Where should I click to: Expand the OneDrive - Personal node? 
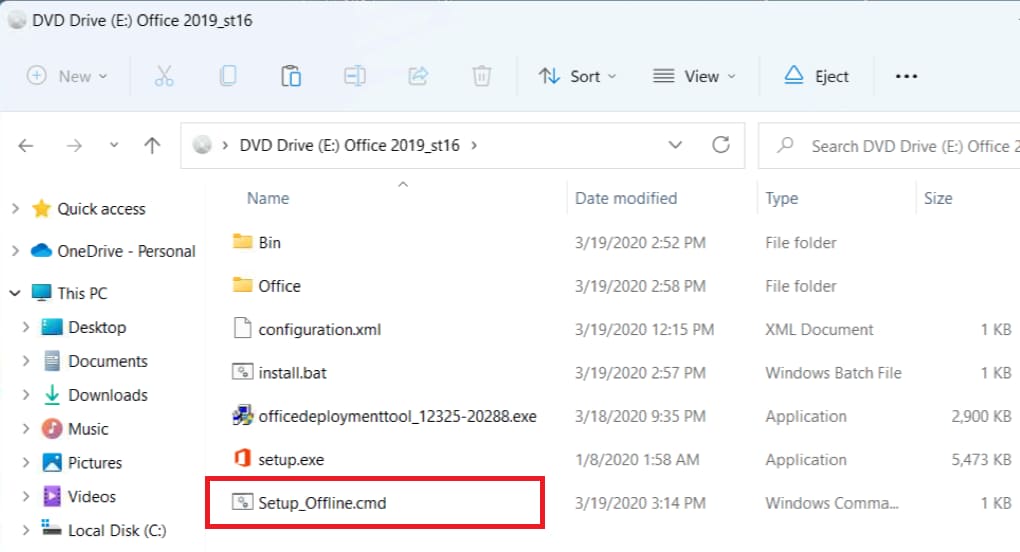tap(15, 251)
